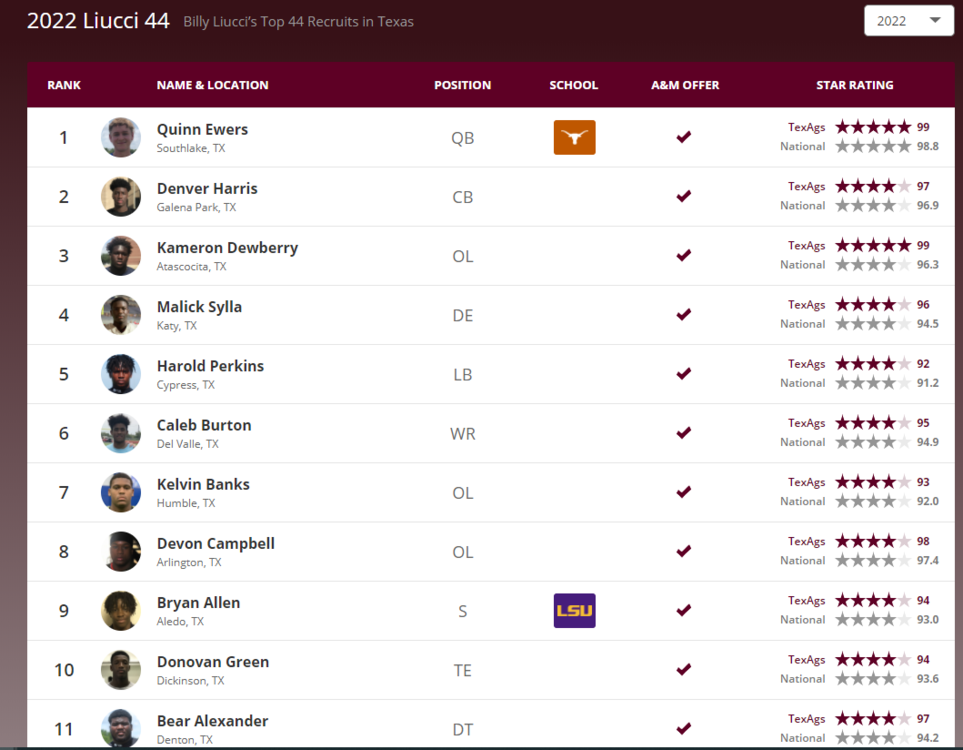Open Devon Campbell's profile link
This screenshot has height=750, width=963.
tap(215, 544)
